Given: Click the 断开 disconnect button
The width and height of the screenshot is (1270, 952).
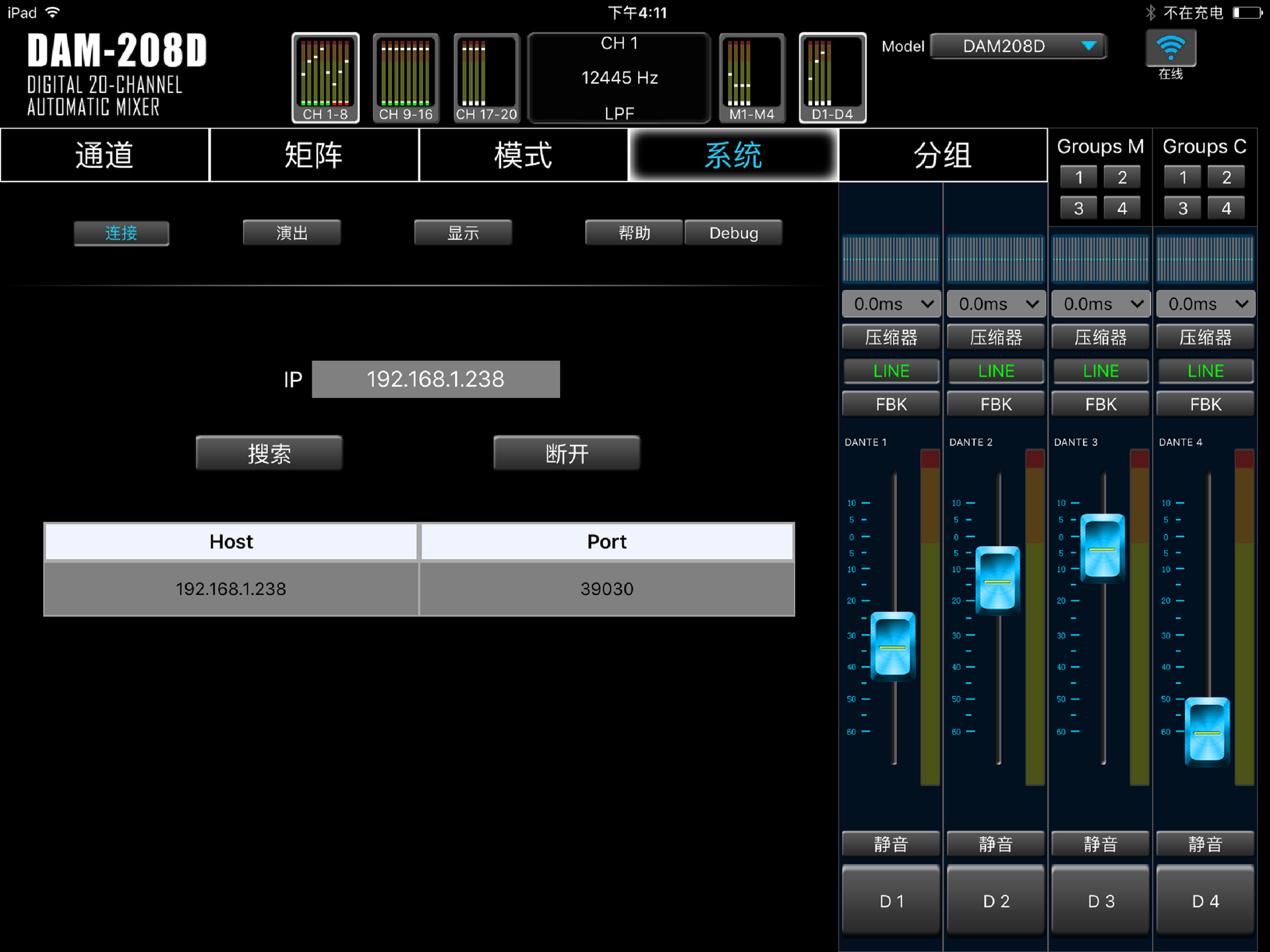Looking at the screenshot, I should (x=567, y=453).
